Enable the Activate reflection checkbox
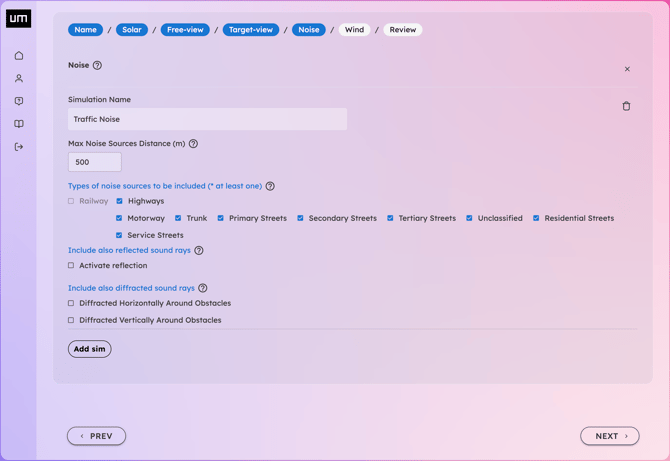 (x=71, y=266)
